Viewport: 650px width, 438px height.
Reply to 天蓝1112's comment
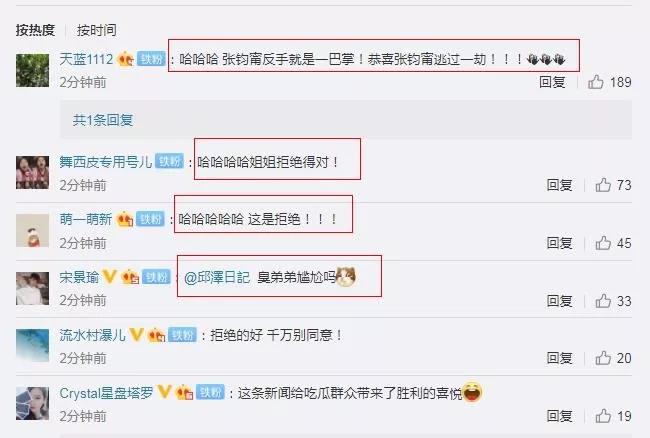[x=552, y=82]
